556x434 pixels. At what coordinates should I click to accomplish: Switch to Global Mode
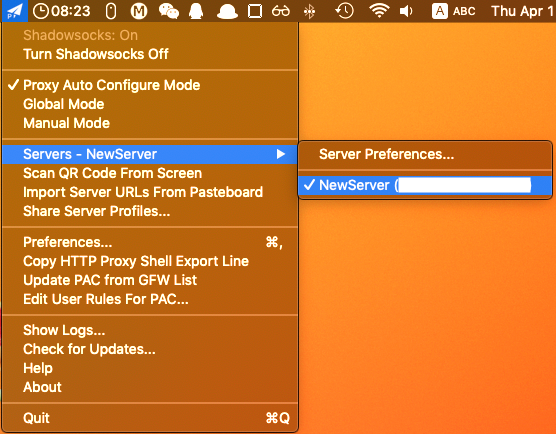pos(150,104)
